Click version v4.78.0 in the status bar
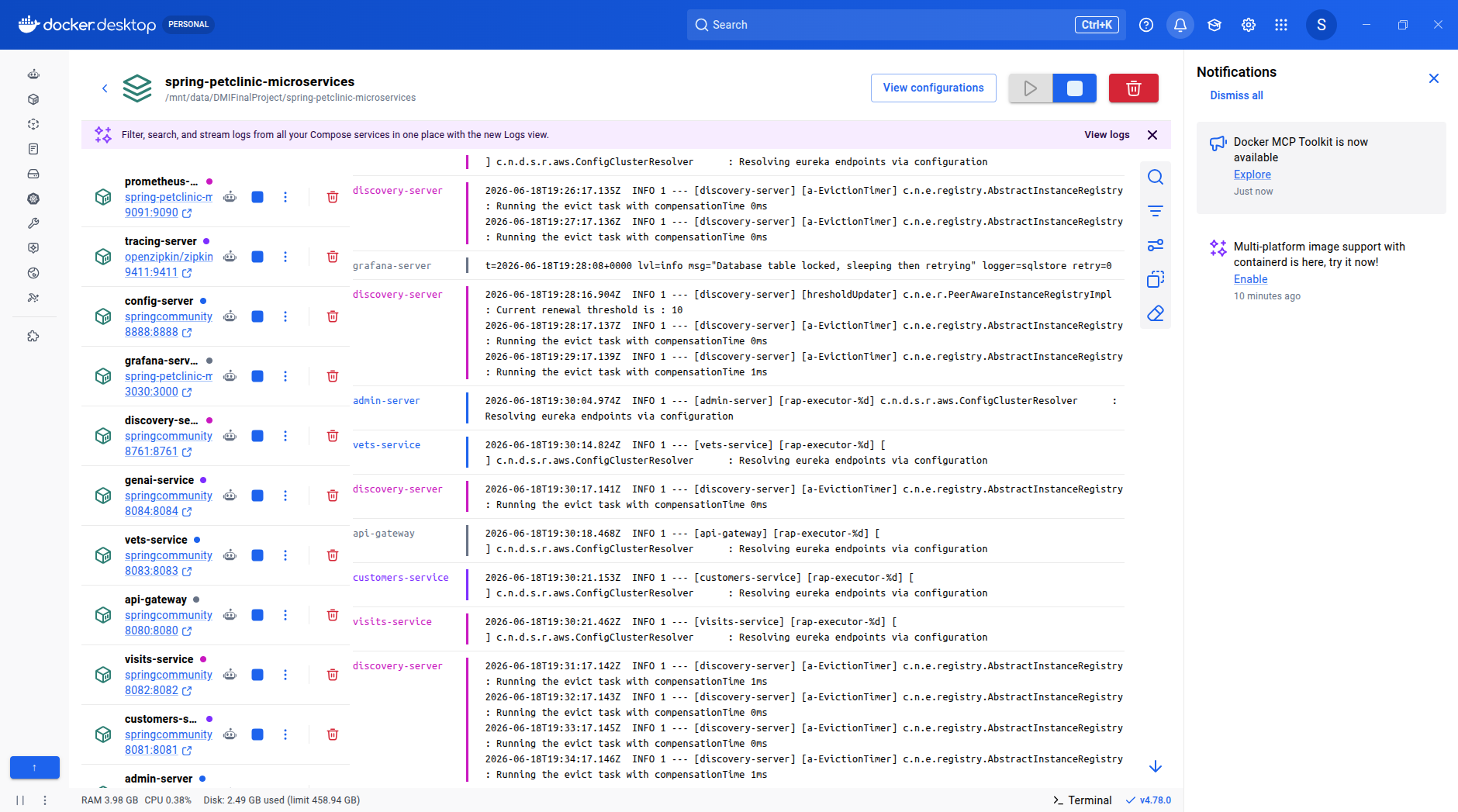The height and width of the screenshot is (812, 1458). point(1149,800)
